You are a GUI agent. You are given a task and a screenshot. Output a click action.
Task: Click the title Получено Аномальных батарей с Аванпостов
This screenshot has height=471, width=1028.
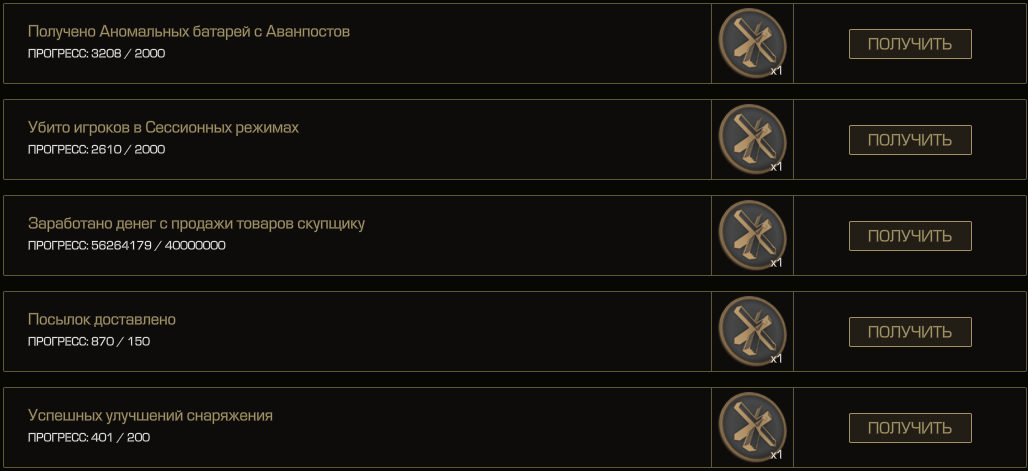pyautogui.click(x=189, y=31)
